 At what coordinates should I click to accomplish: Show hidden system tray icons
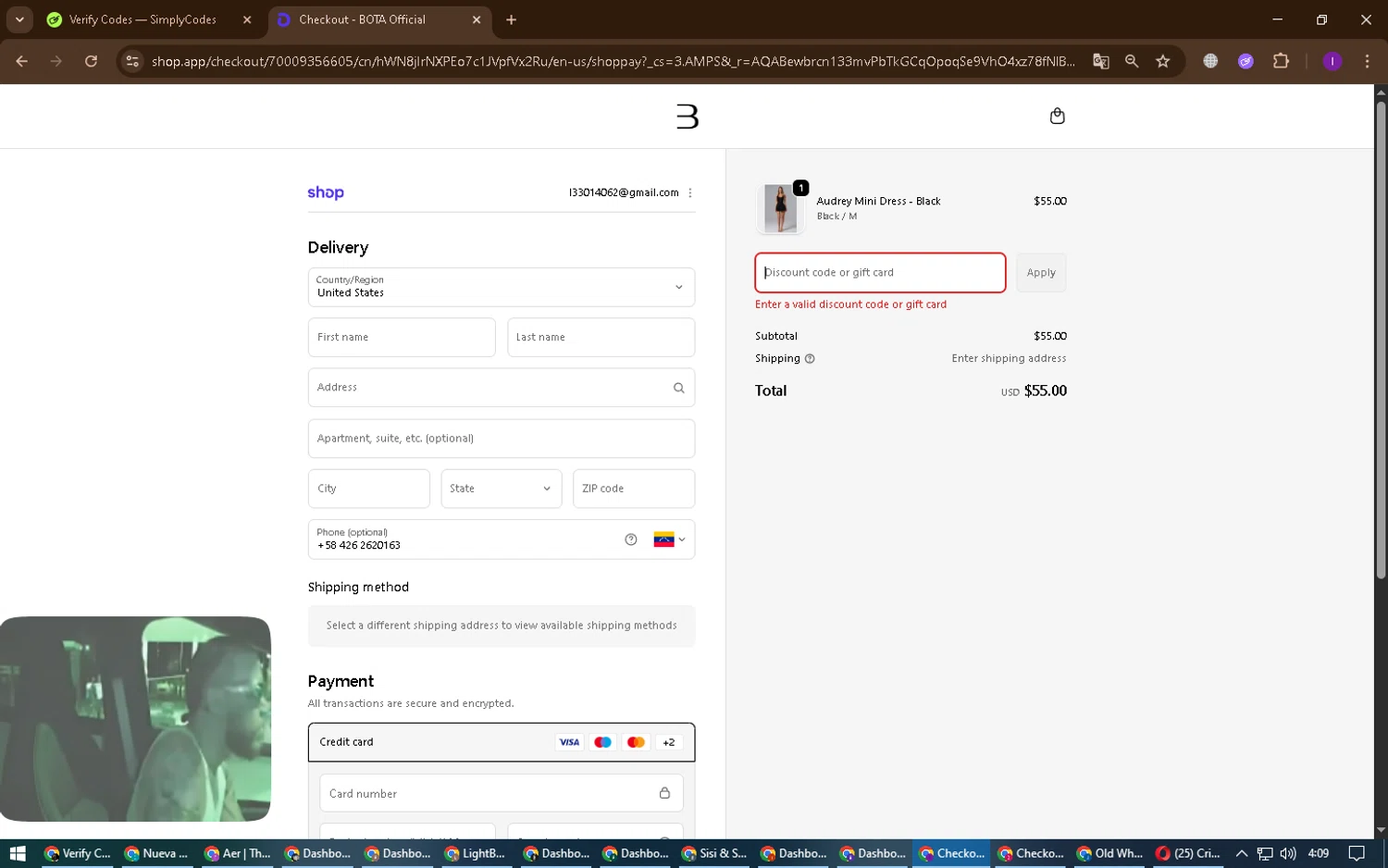(1242, 853)
